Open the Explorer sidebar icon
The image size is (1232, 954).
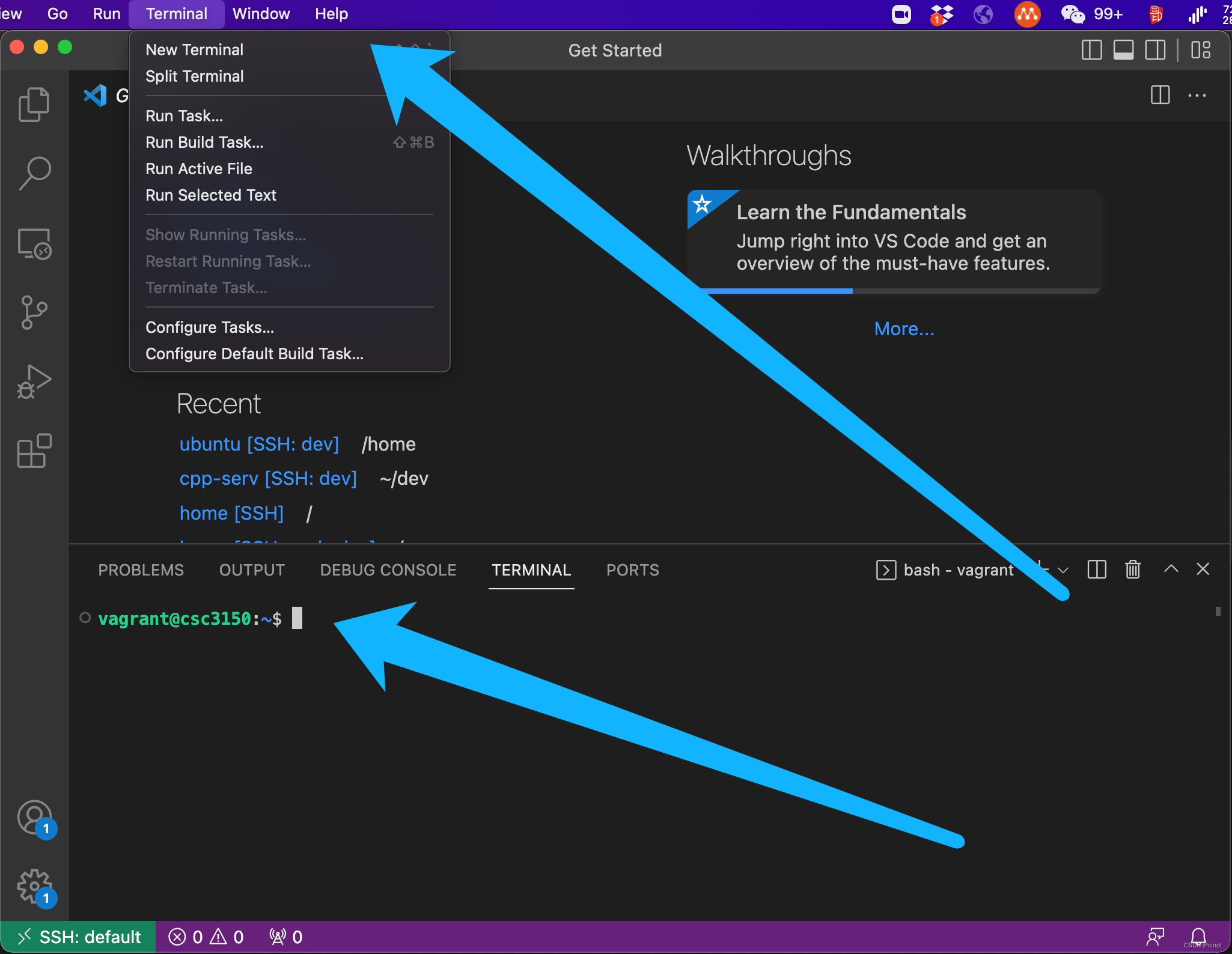tap(34, 105)
